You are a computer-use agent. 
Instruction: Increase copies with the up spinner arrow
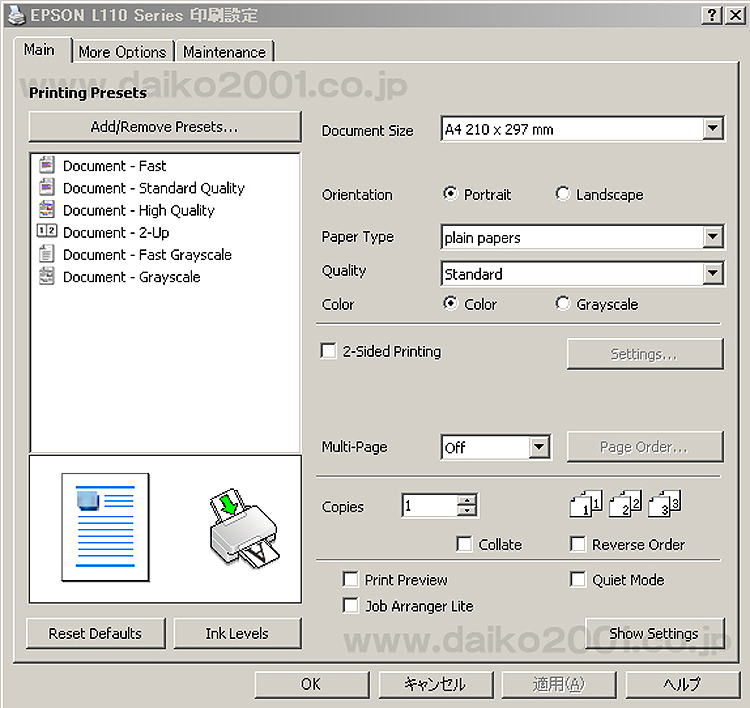466,500
